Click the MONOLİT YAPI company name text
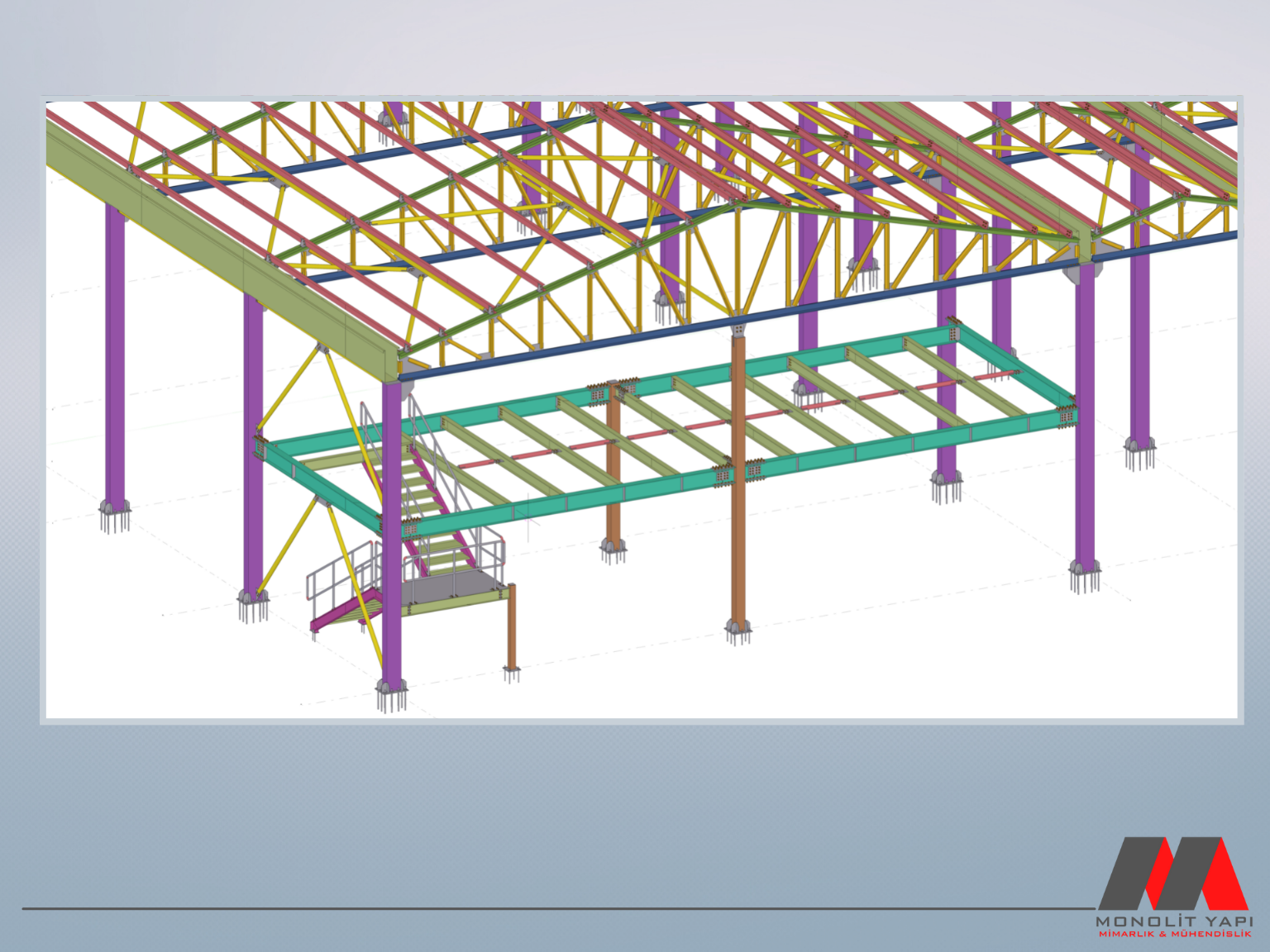Viewport: 1270px width, 952px height. 1173,921
